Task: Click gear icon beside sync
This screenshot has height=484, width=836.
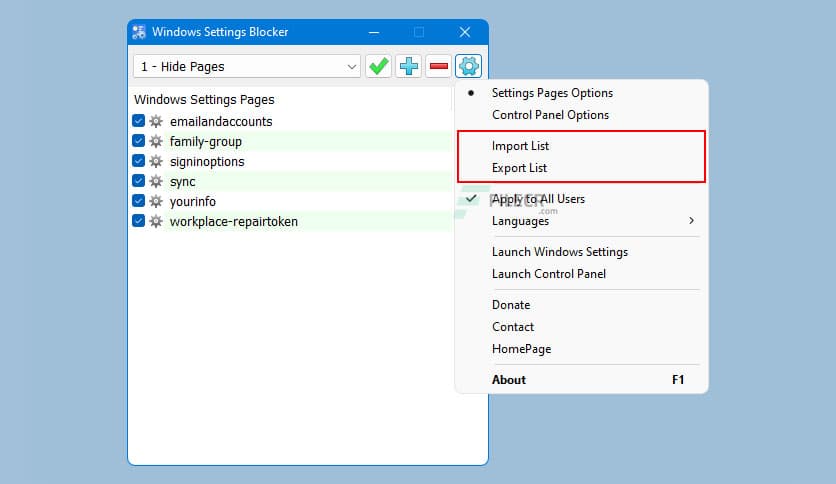Action: [156, 181]
